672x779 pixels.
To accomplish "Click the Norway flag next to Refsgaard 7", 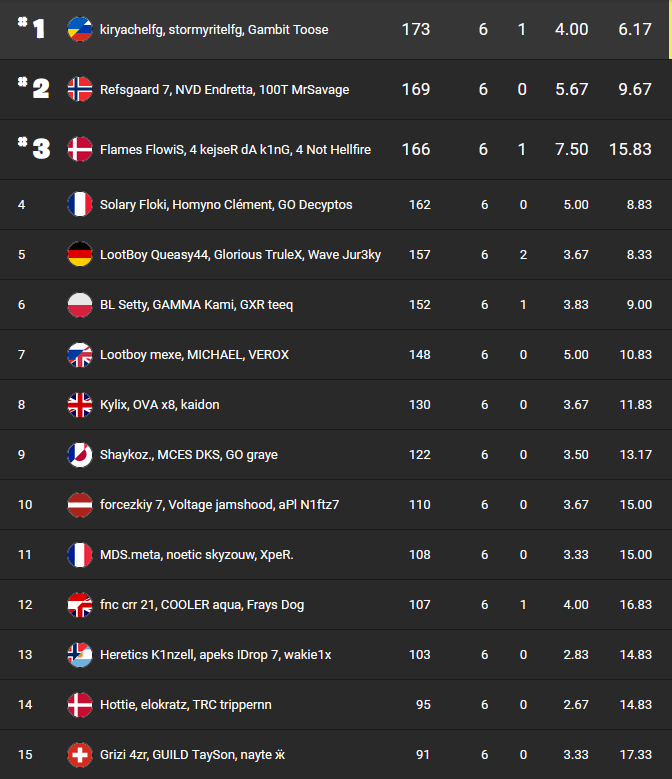I will click(79, 89).
